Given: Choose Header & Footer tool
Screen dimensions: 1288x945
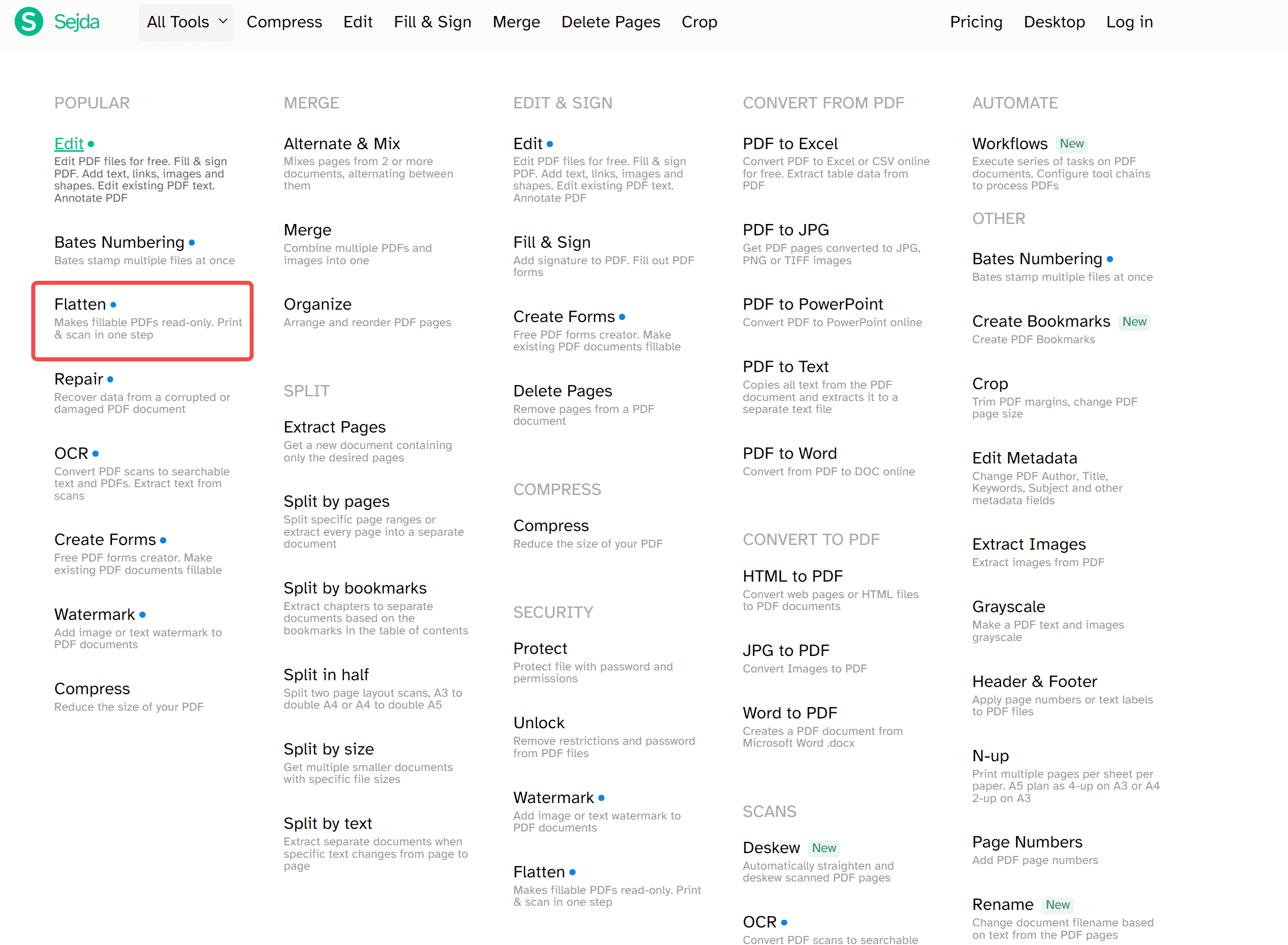Looking at the screenshot, I should pyautogui.click(x=1034, y=681).
